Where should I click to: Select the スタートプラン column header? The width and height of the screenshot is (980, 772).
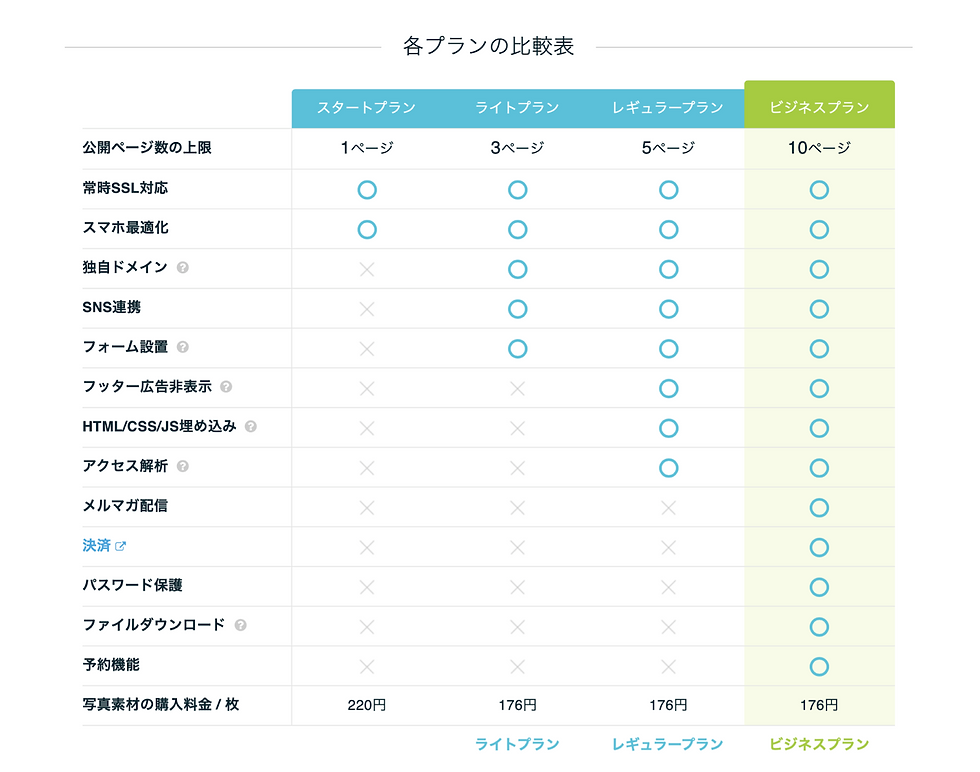[x=367, y=108]
